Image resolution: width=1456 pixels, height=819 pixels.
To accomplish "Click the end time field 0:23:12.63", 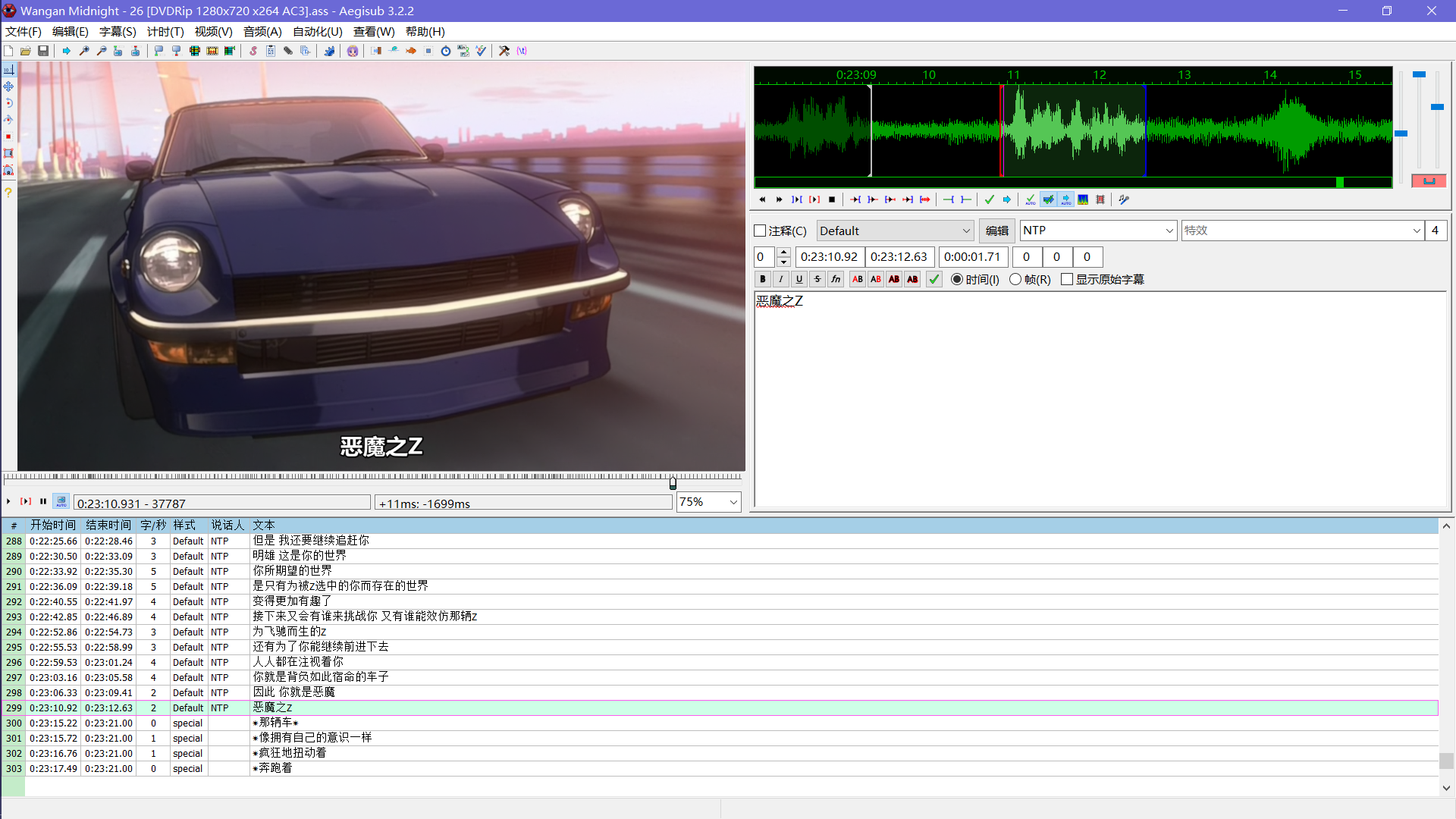I will [x=899, y=257].
